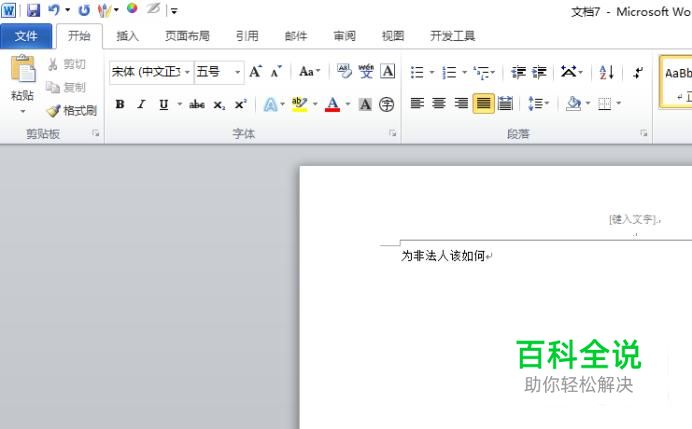Screen dimensions: 692x429
Task: Switch to the 页面布局 tab
Action: (x=187, y=36)
